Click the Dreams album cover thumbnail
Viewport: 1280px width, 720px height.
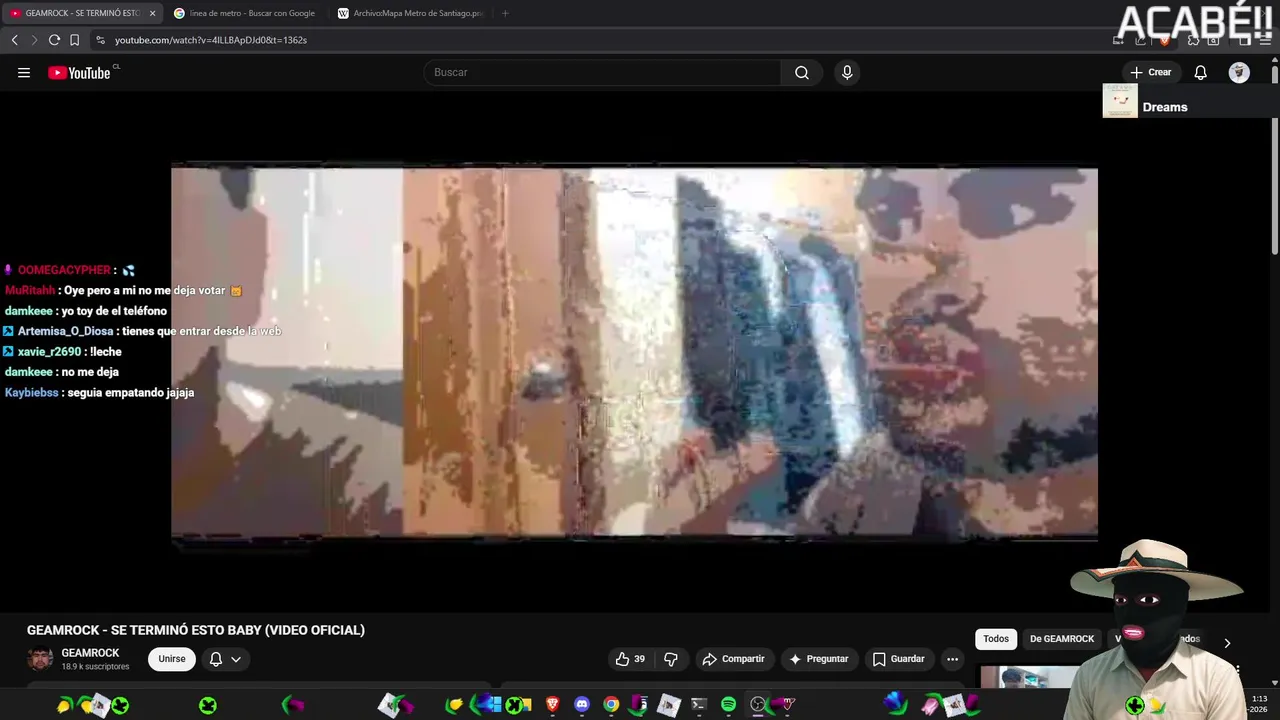(1120, 100)
